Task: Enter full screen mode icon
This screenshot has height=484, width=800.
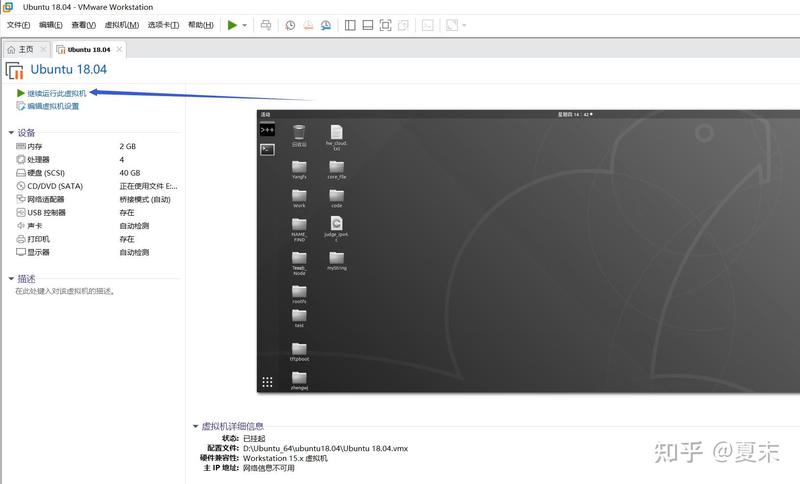Action: click(x=385, y=25)
